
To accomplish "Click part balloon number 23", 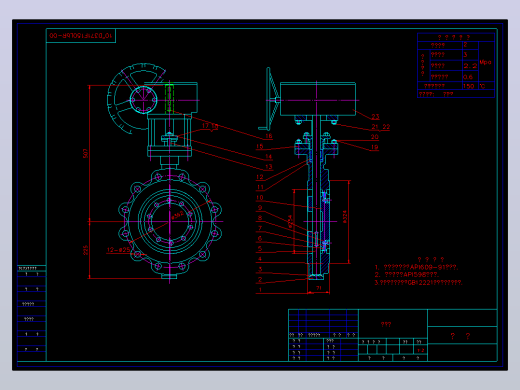I will coord(375,117).
